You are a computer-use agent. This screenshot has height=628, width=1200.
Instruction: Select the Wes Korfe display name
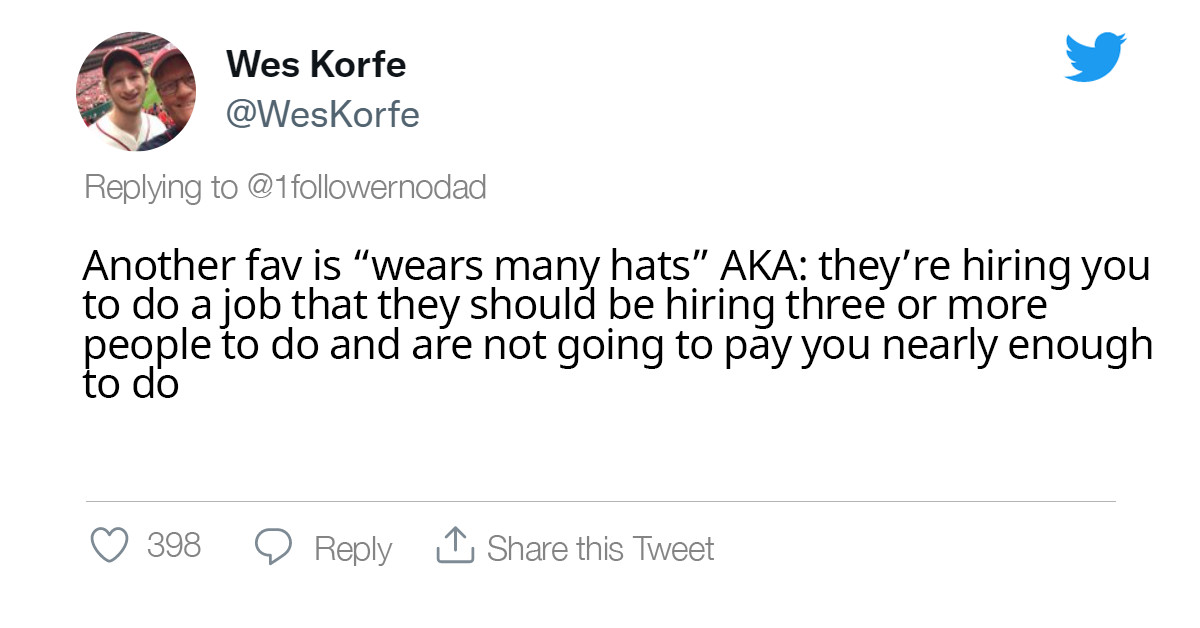point(317,63)
